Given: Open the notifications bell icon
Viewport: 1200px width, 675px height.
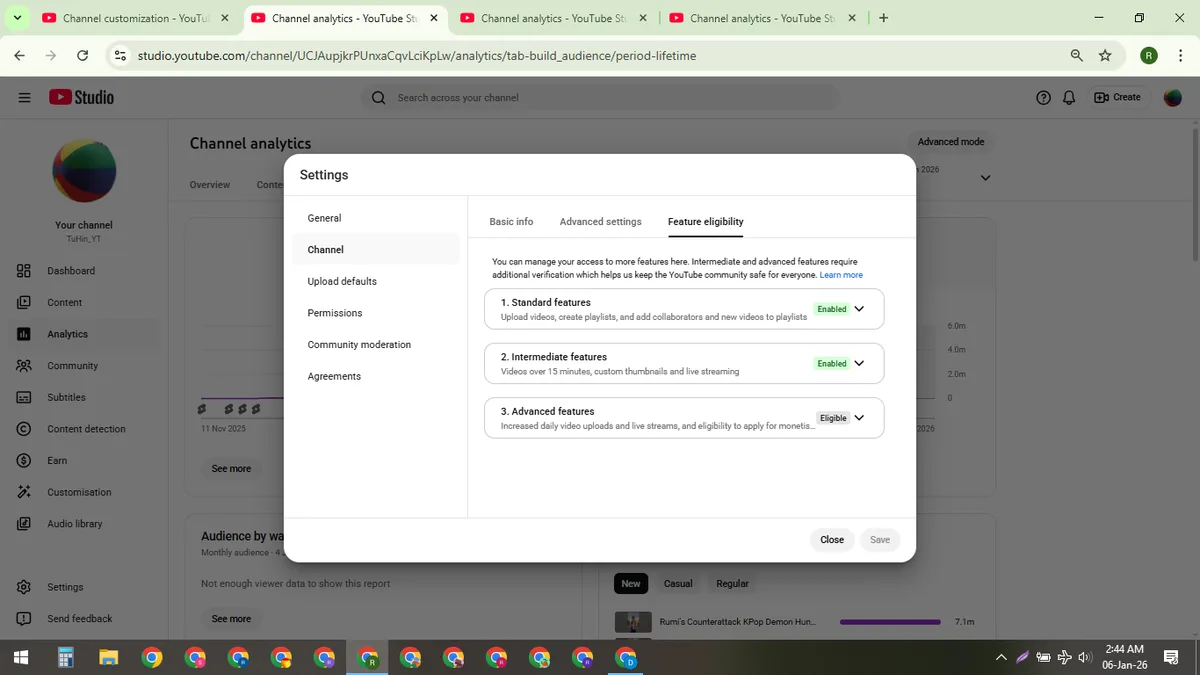Looking at the screenshot, I should (1070, 97).
